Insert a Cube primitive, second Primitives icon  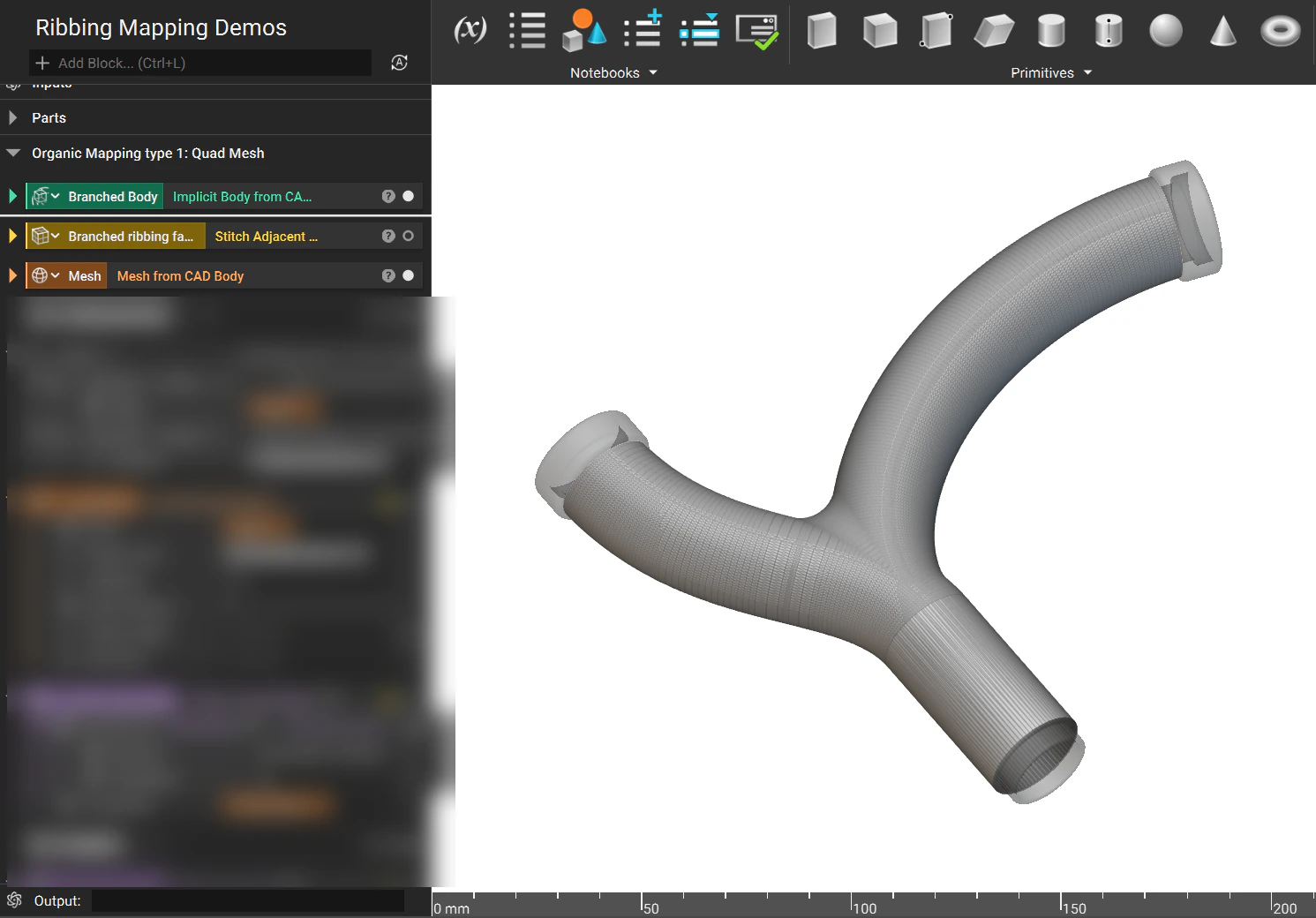pyautogui.click(x=880, y=31)
